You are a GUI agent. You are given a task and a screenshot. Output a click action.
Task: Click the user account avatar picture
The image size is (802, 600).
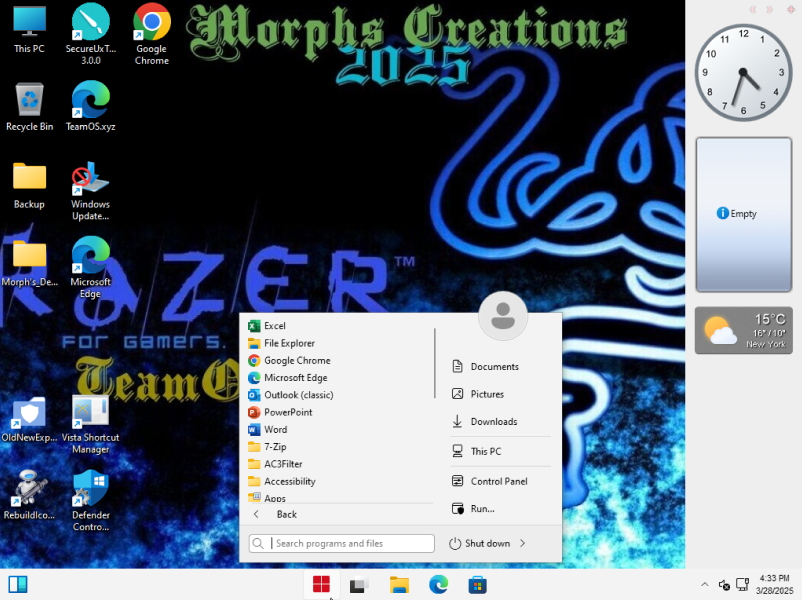coord(503,316)
